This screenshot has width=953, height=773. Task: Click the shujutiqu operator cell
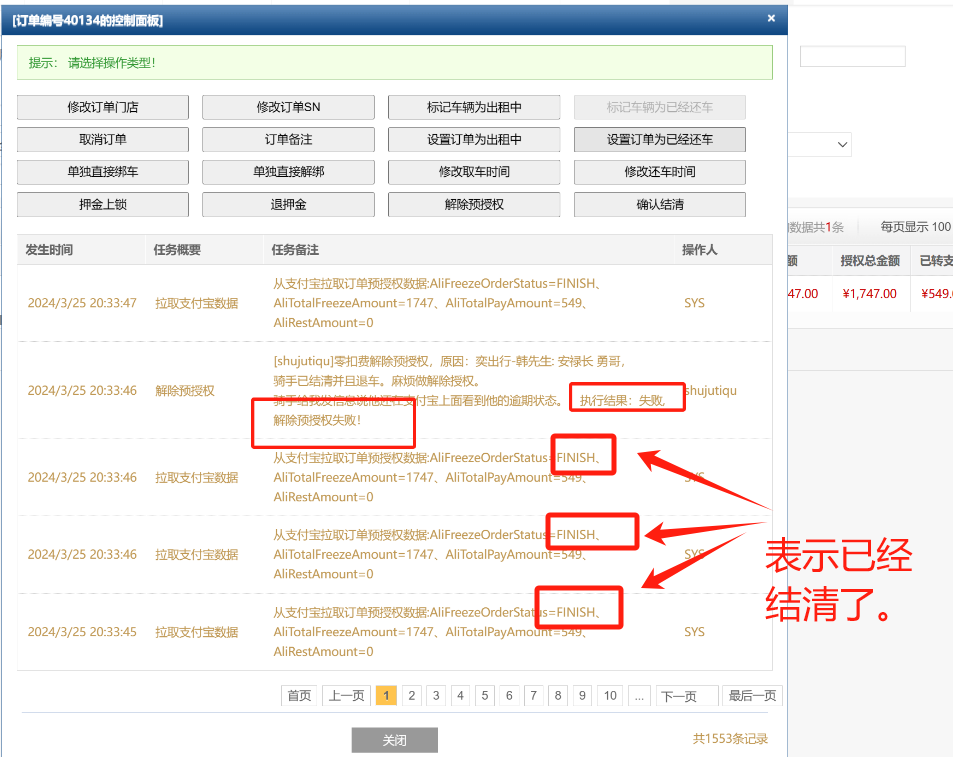click(711, 390)
